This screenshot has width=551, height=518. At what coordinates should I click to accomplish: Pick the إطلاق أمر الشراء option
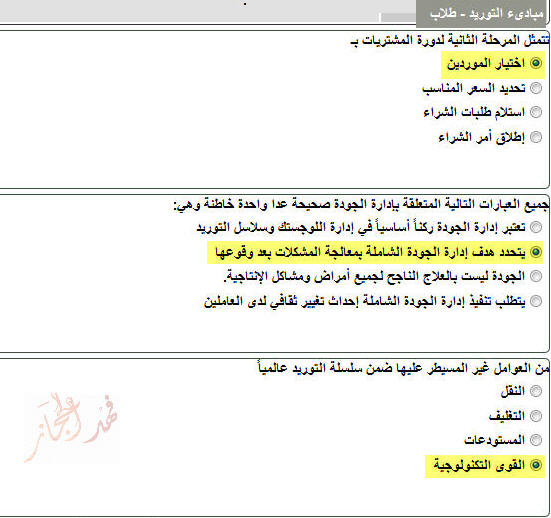tap(536, 137)
